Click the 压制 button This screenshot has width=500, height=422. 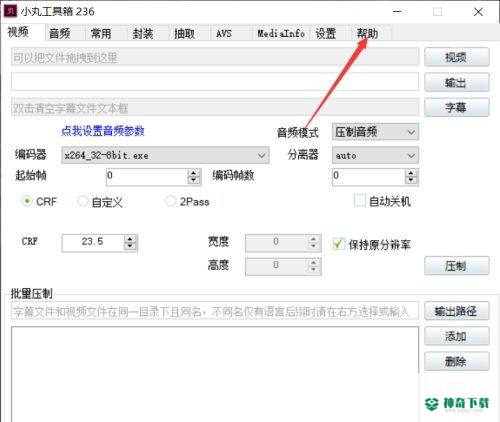coord(457,266)
